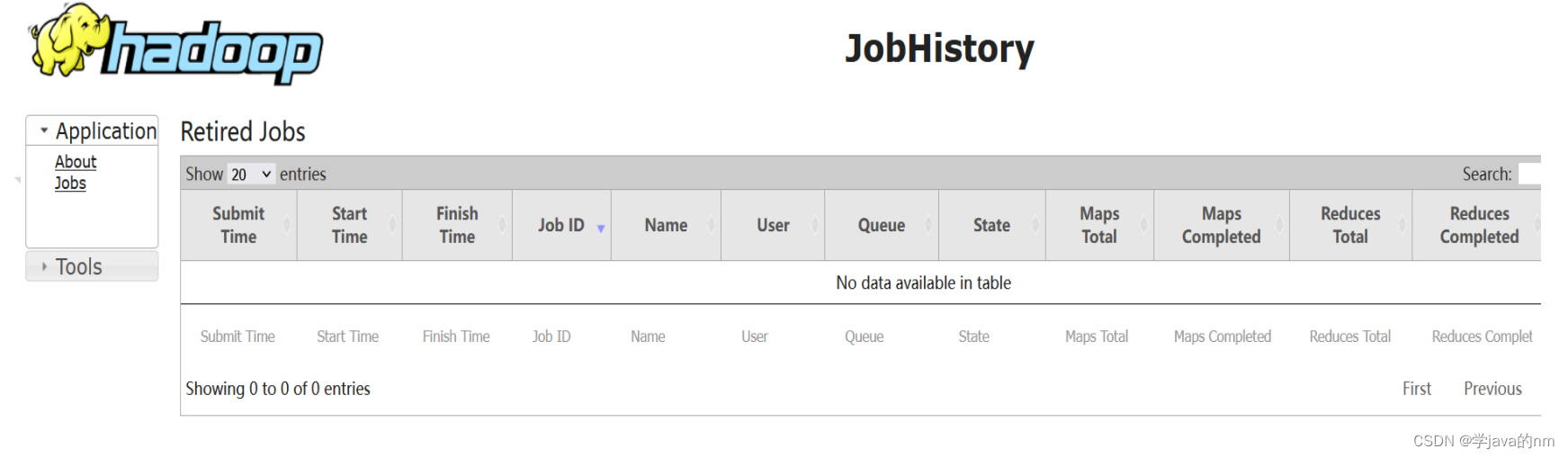
Task: Click the 'No data available in table' row
Action: [x=861, y=283]
